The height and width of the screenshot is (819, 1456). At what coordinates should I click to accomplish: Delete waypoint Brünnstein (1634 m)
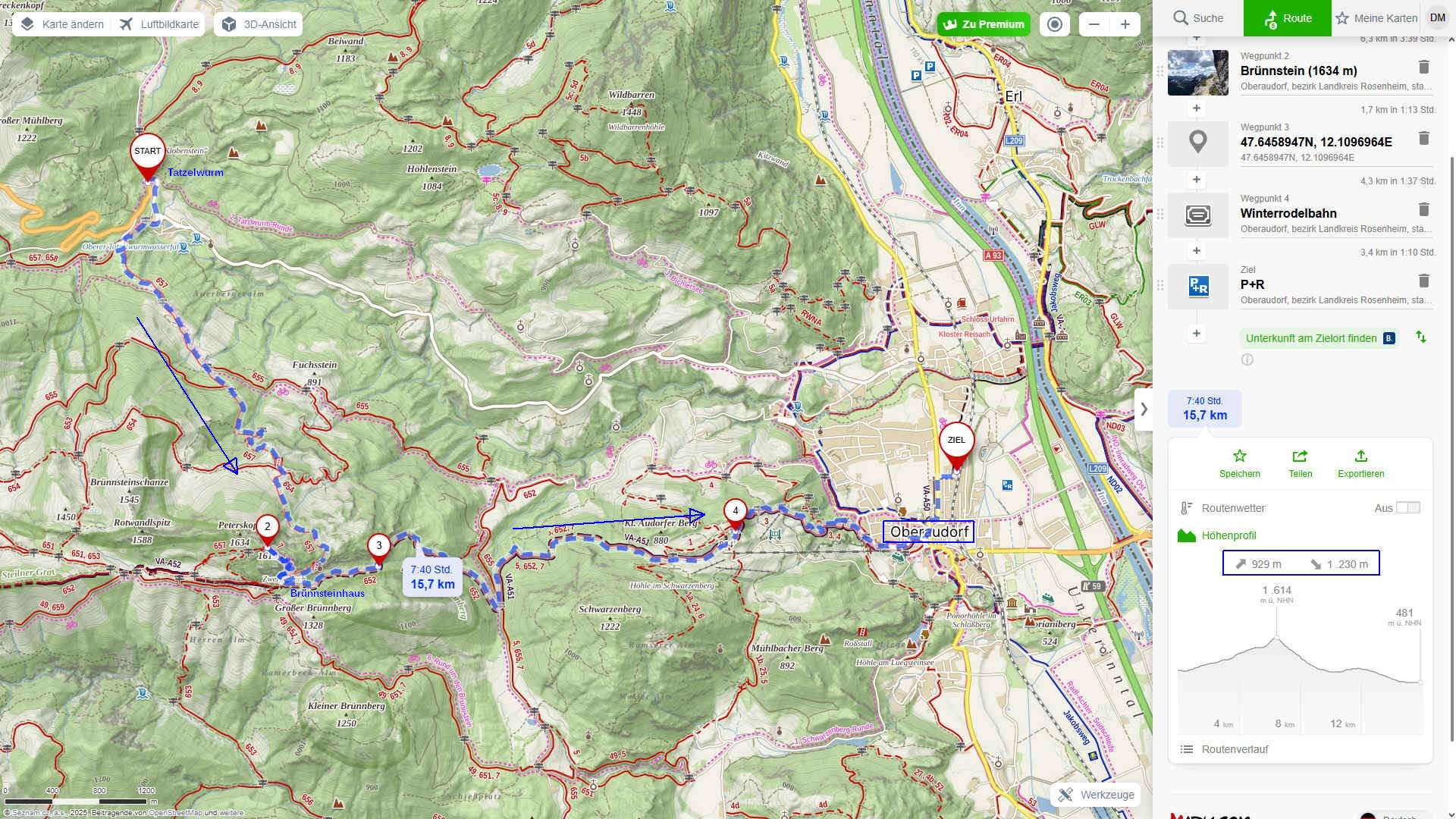tap(1423, 67)
